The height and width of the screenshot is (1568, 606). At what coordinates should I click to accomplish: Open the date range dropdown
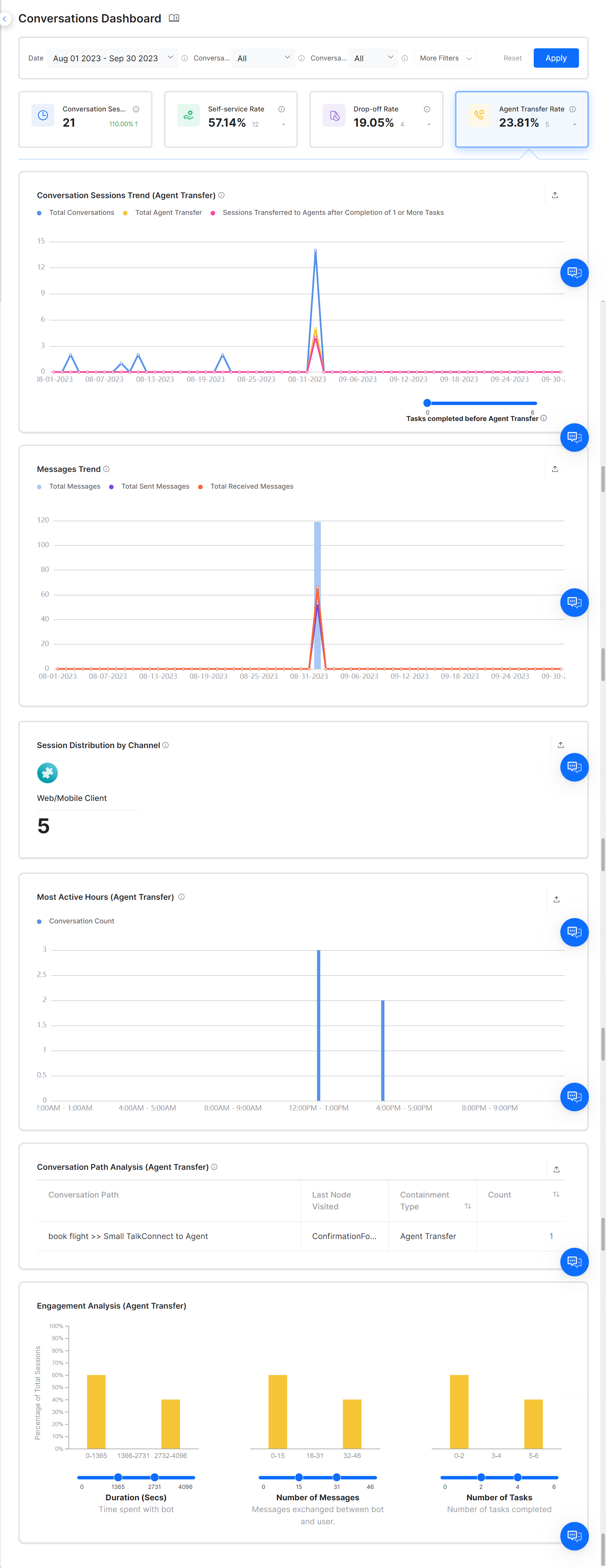coord(112,59)
